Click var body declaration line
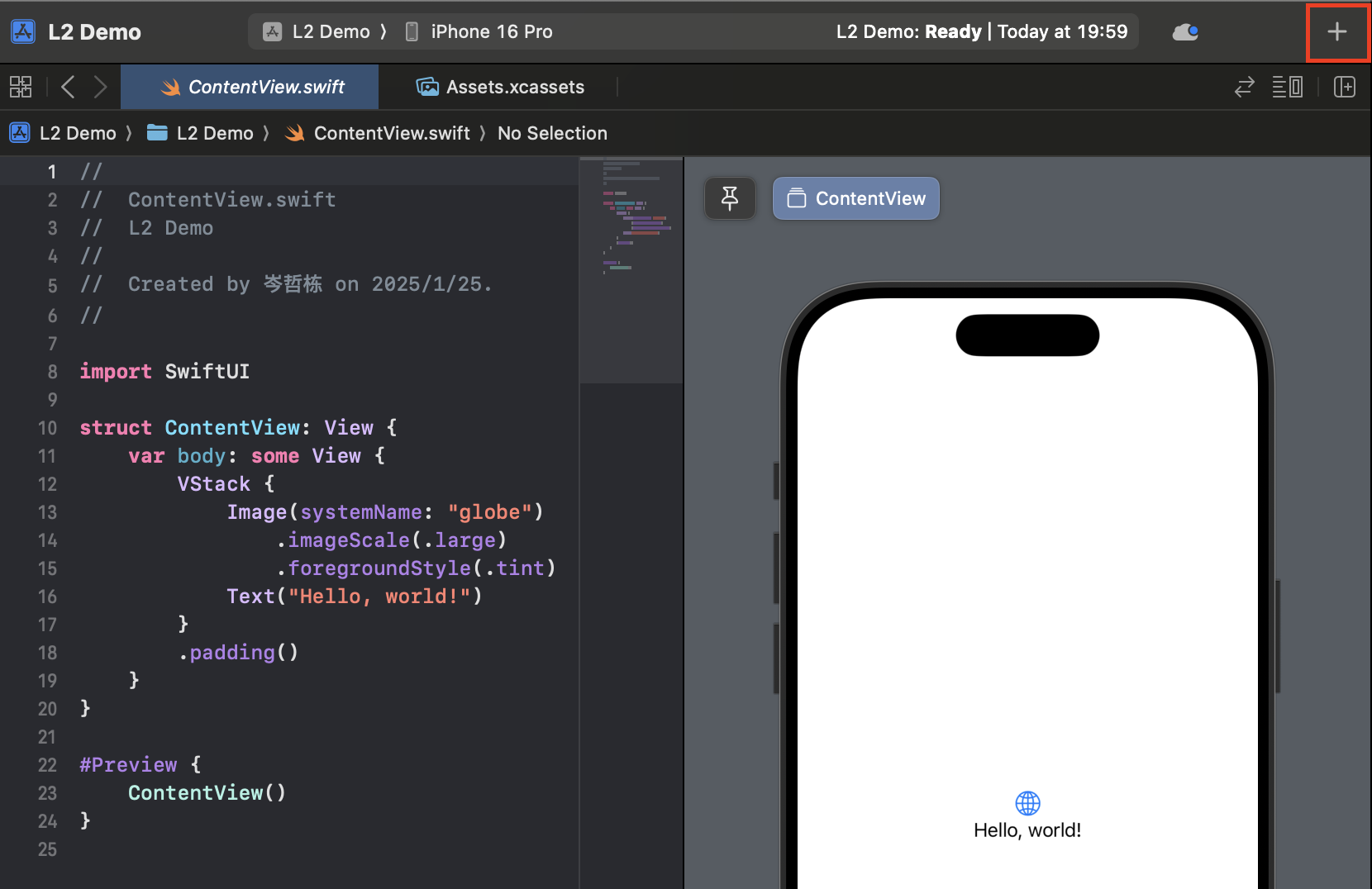This screenshot has height=889, width=1372. 256,456
